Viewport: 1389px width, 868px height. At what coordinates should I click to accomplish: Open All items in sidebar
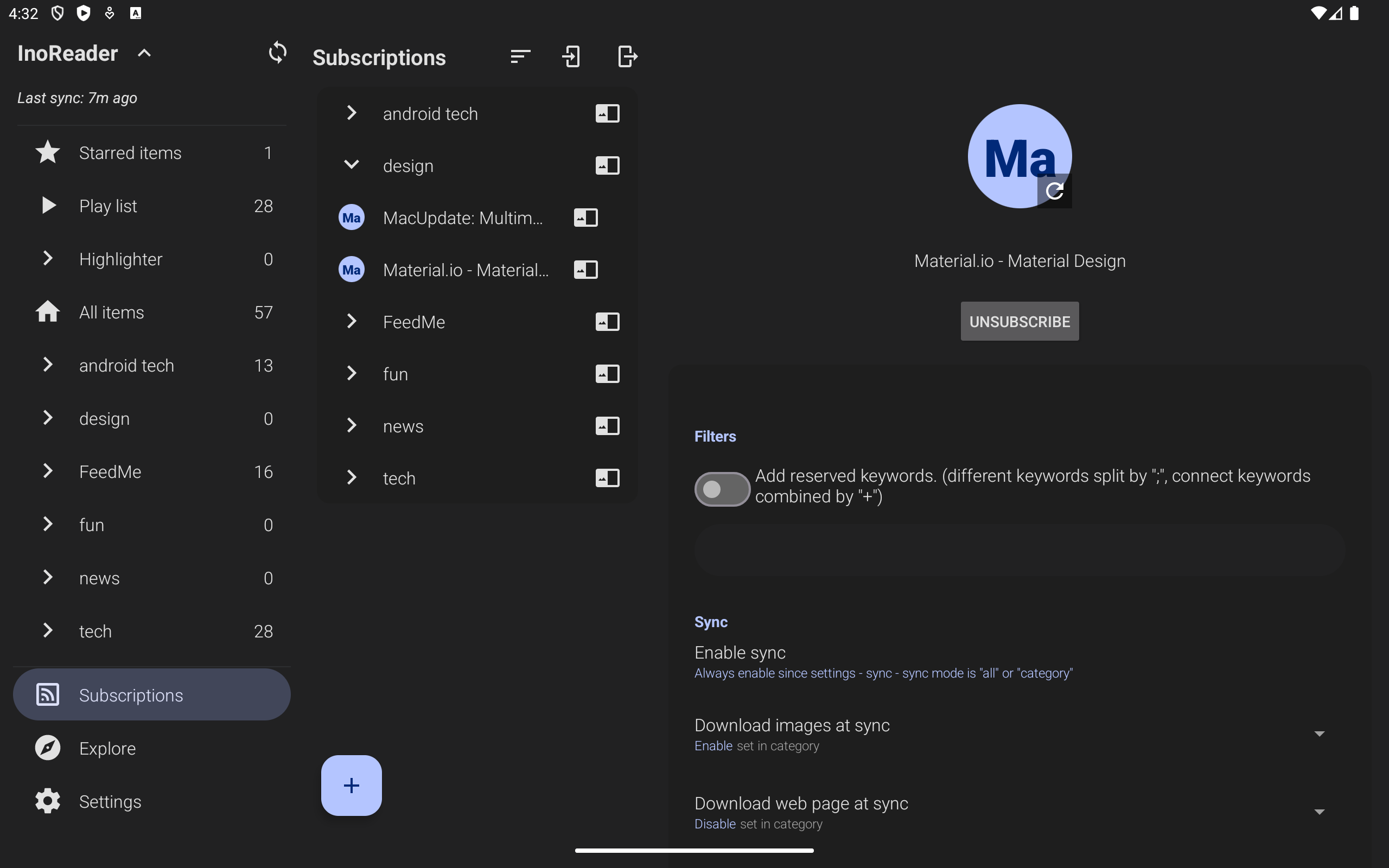151,312
